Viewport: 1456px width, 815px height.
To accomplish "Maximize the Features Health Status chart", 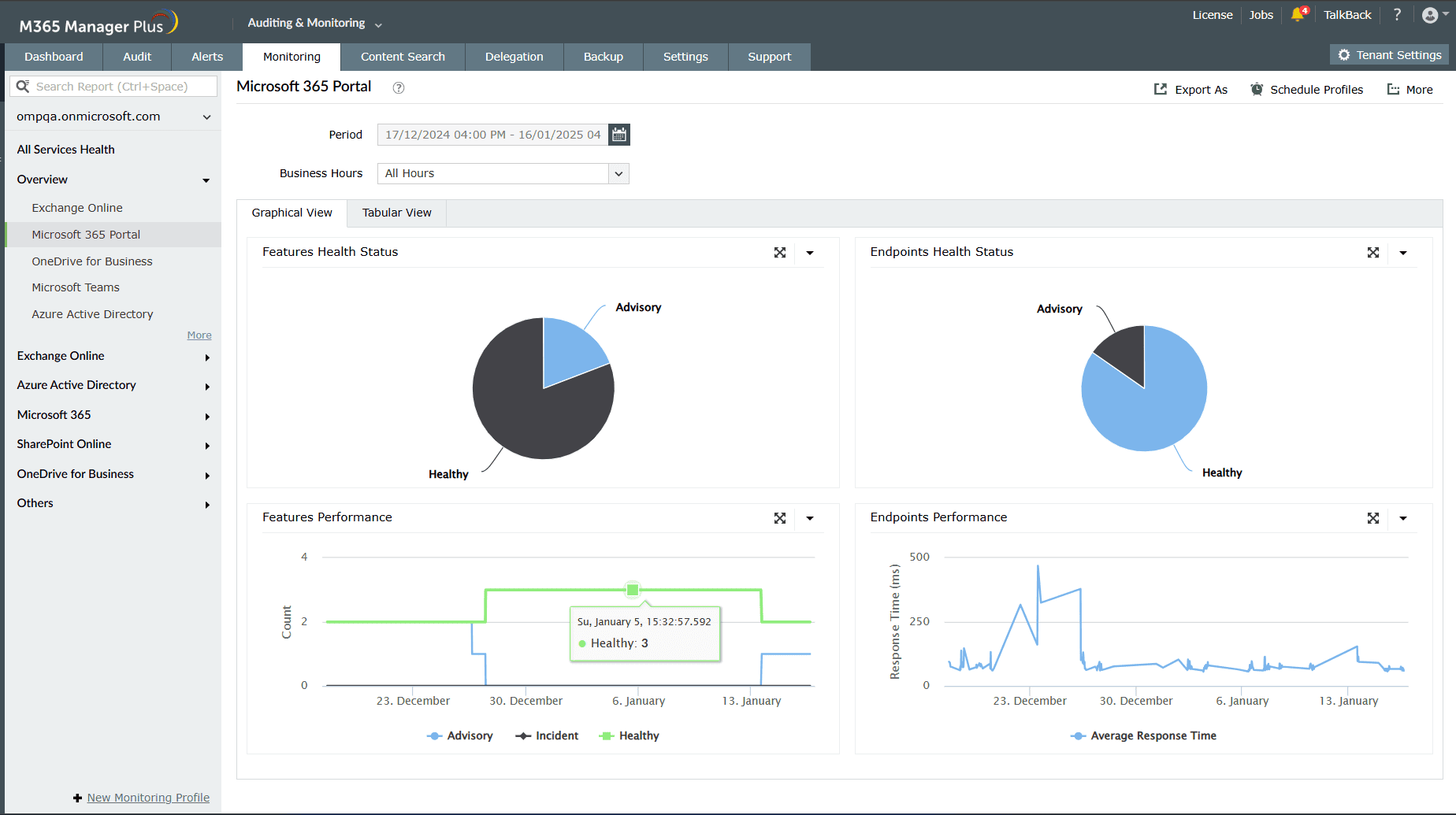I will (780, 253).
